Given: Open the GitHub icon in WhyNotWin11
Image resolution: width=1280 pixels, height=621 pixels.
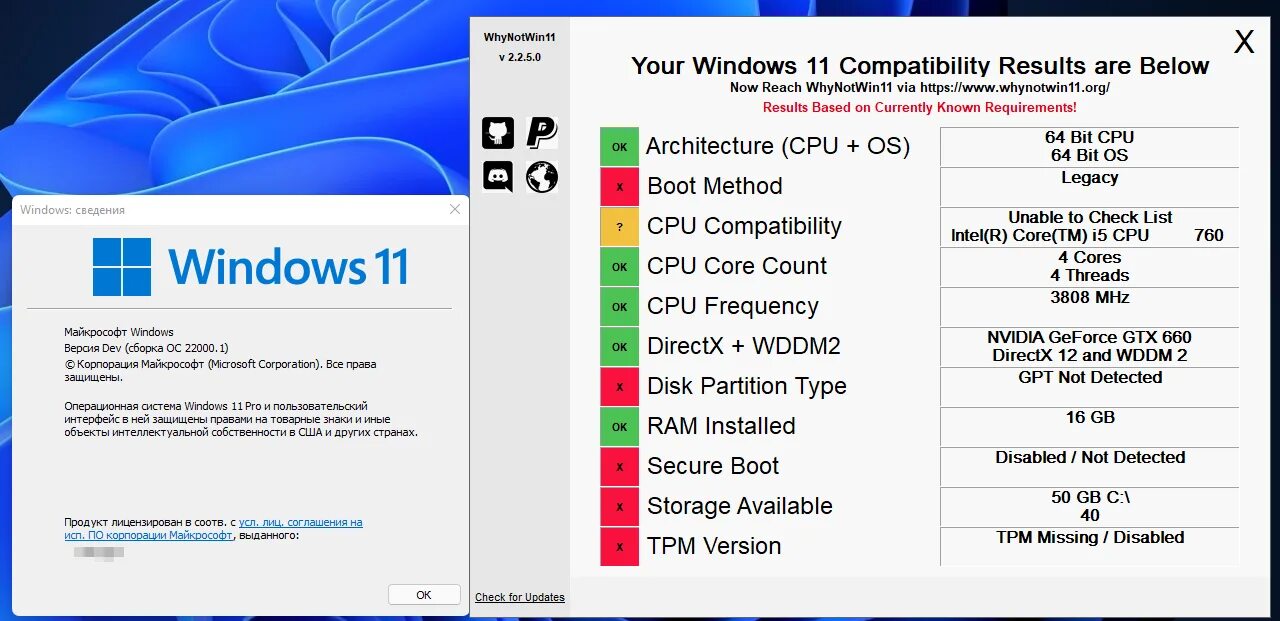Looking at the screenshot, I should pyautogui.click(x=498, y=133).
